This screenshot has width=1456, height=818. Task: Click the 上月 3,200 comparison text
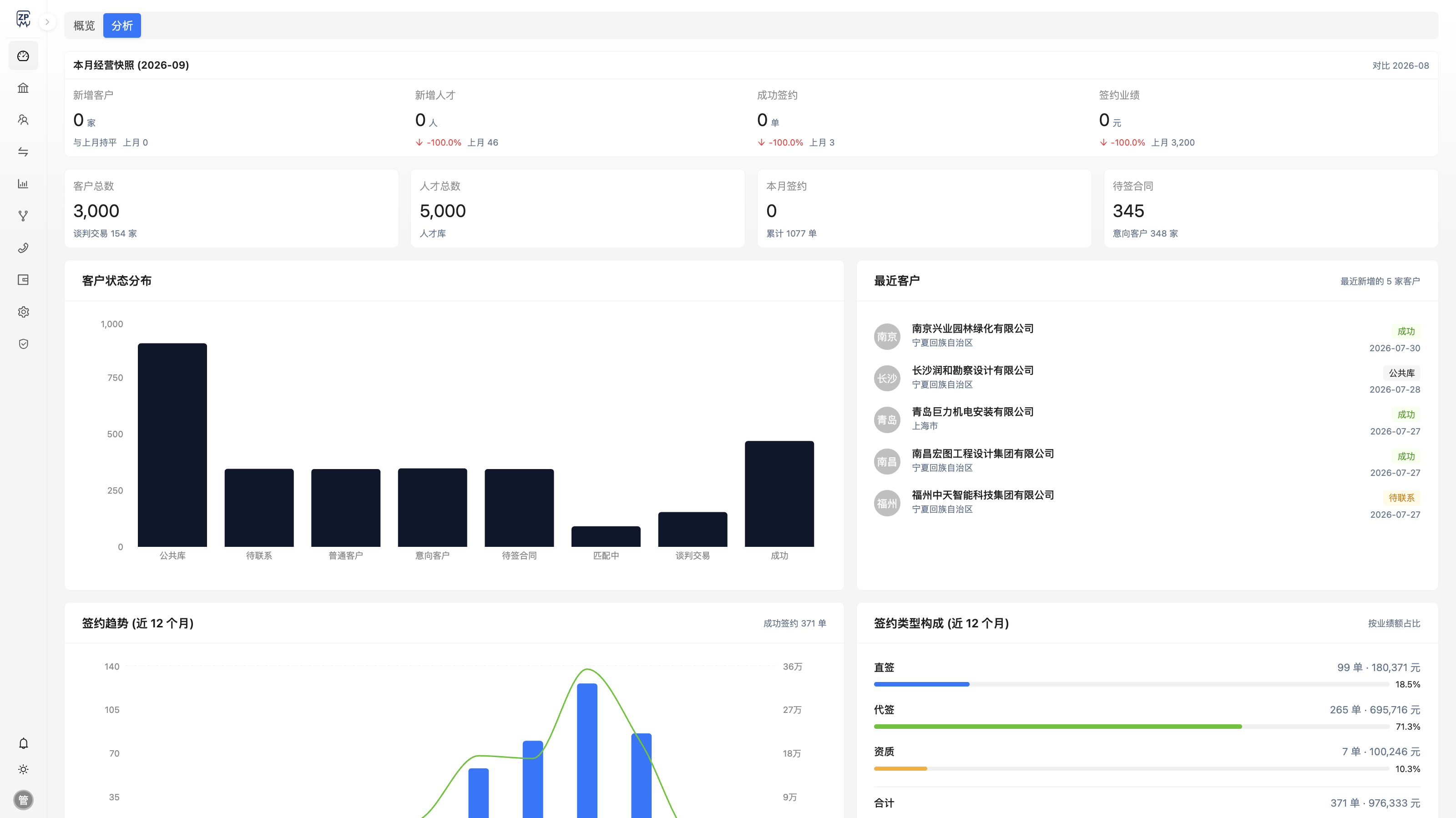click(1173, 142)
